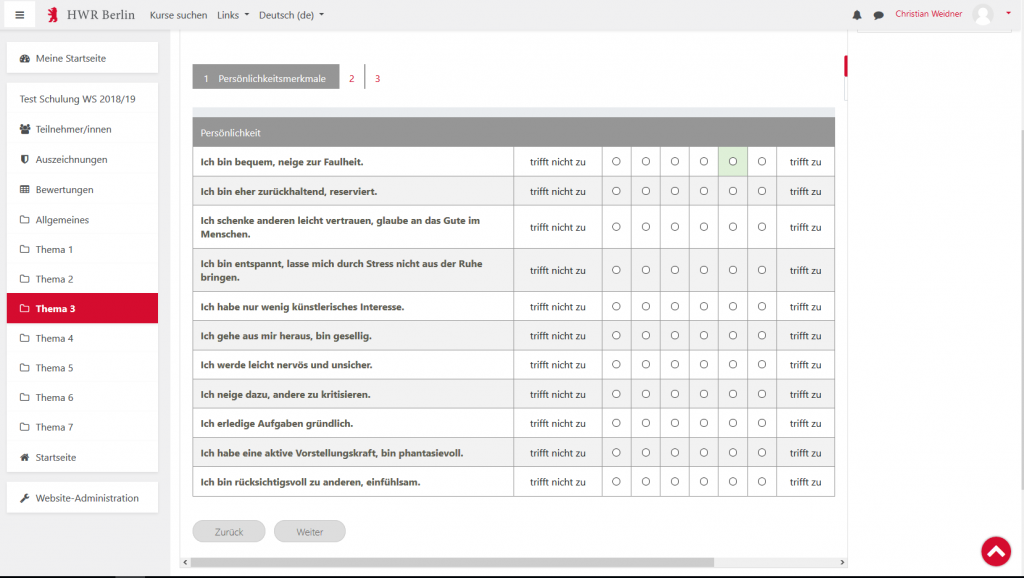The image size is (1024, 578).
Task: Click the user avatar picture
Action: click(x=983, y=15)
